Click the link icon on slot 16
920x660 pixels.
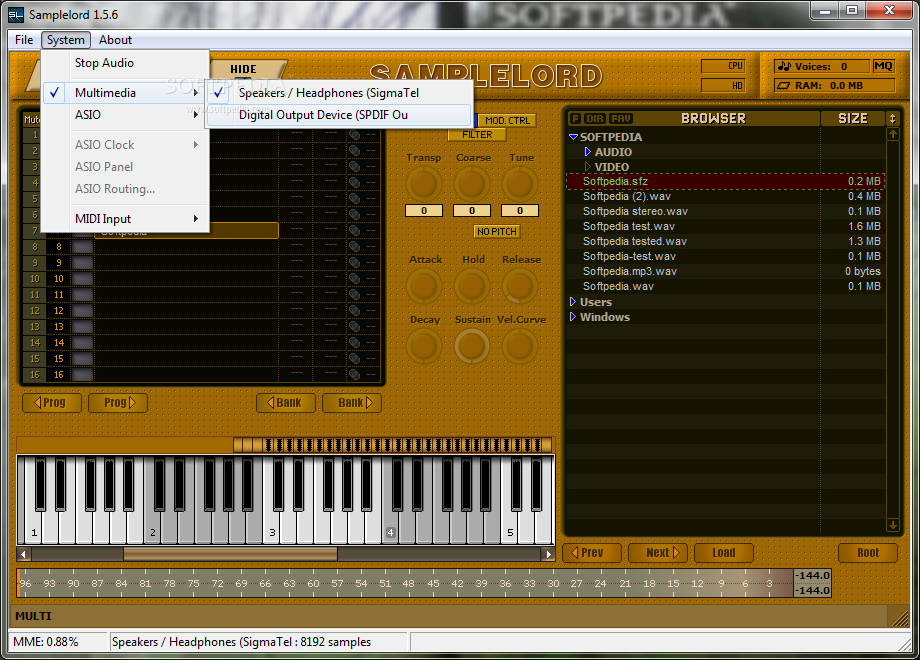click(x=354, y=374)
